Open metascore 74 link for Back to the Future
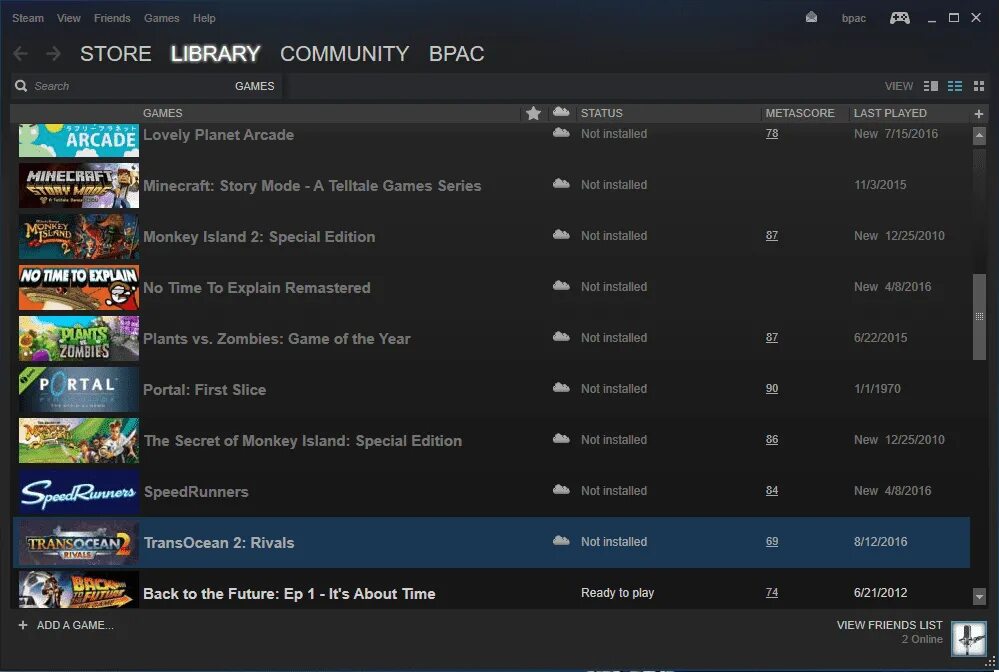 click(772, 592)
